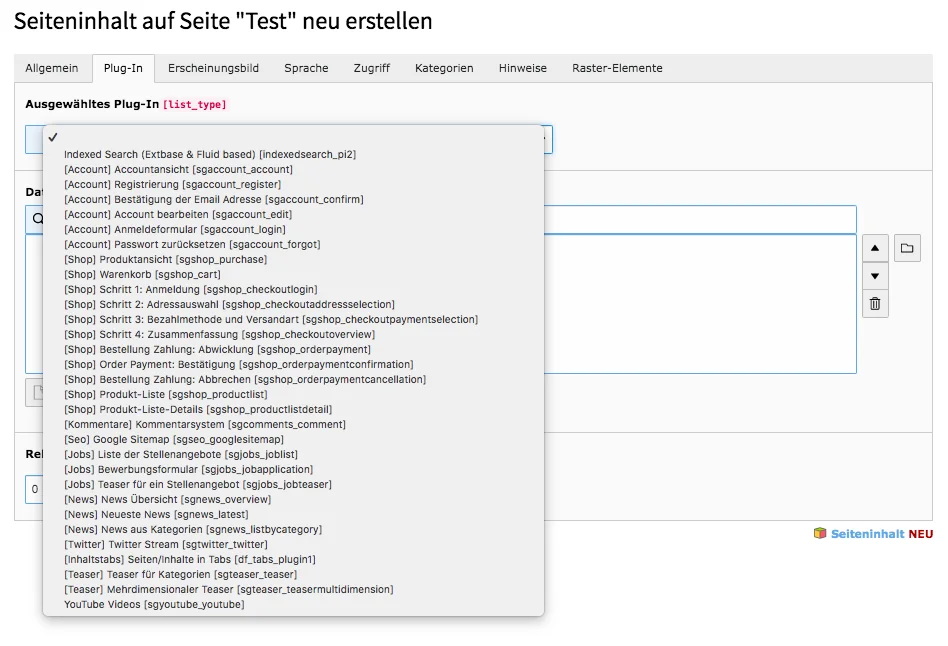Screen dimensions: 948x646
Task: Click the colored cube content element icon
Action: [x=817, y=534]
